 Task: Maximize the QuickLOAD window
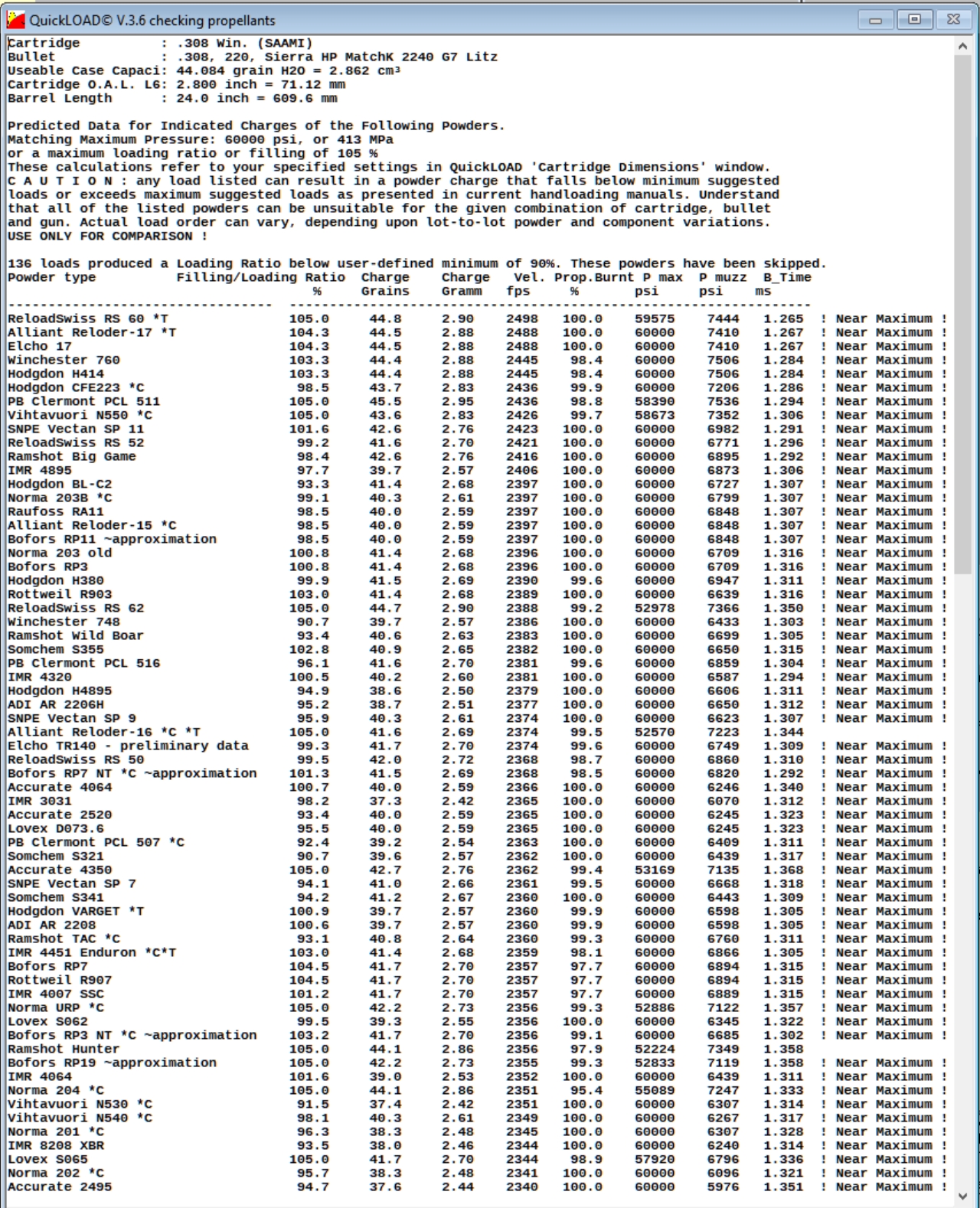(914, 20)
